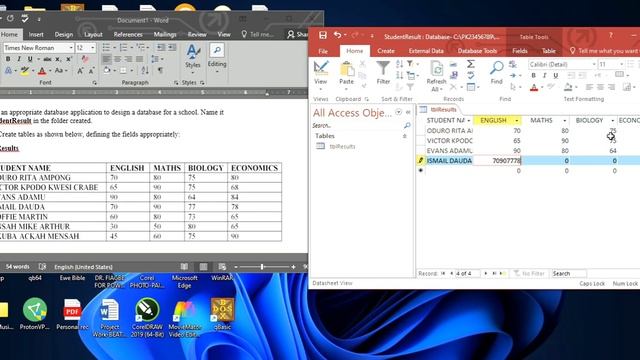Open the ENGLISH column header dropdown arrow
Viewport: 640px width, 360px height.
[517, 120]
